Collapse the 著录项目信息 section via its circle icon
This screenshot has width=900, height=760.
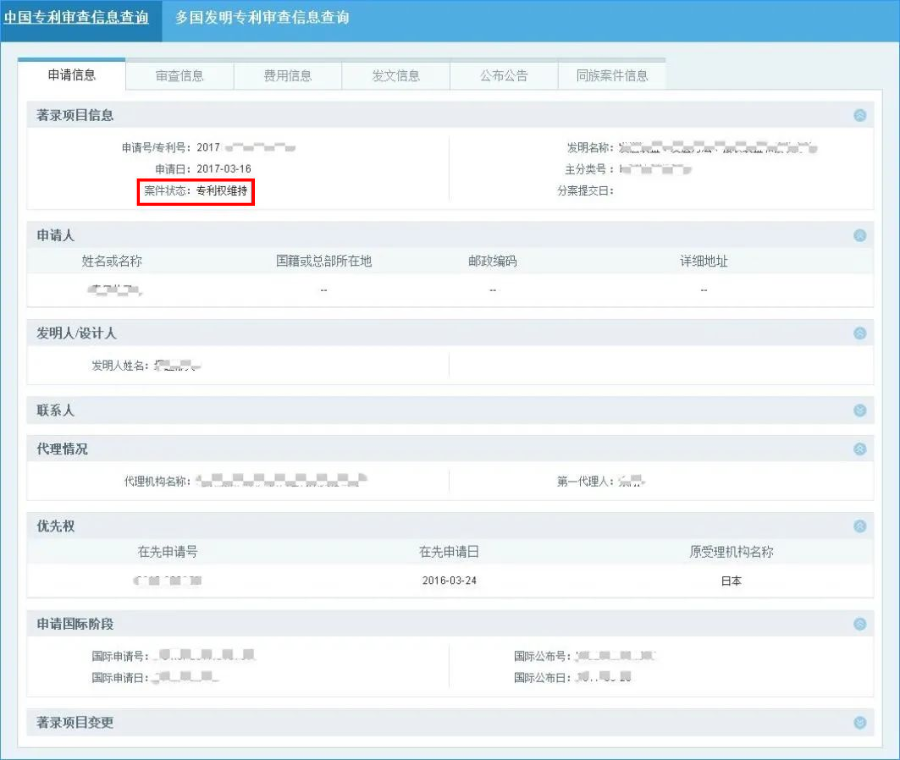click(861, 115)
